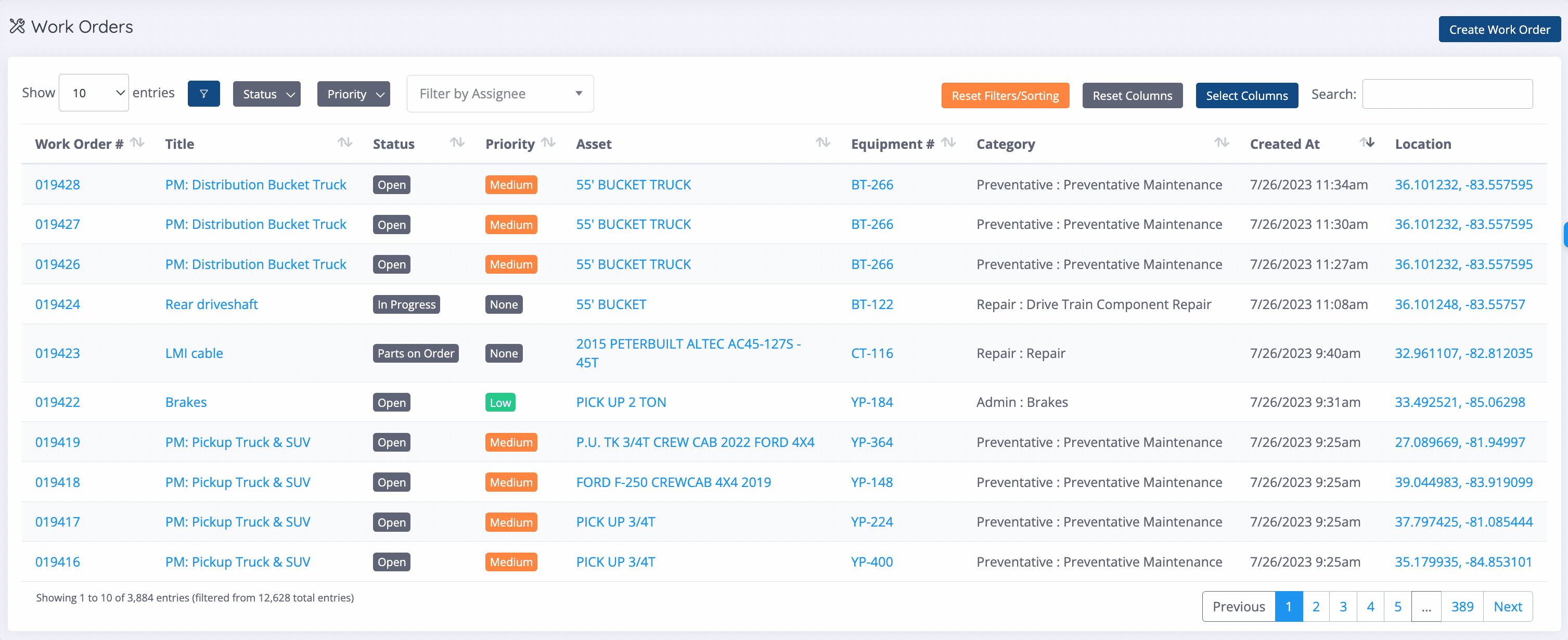
Task: Open work order 019427
Action: (57, 224)
